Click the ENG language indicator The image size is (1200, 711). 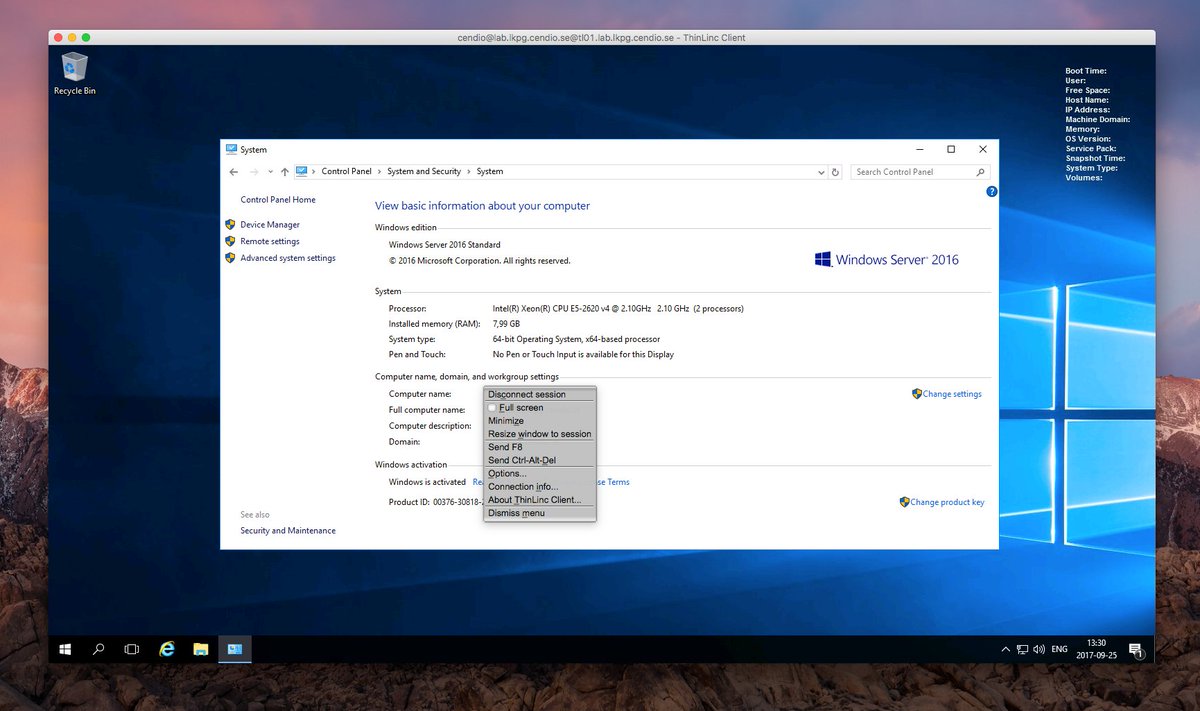(1060, 649)
